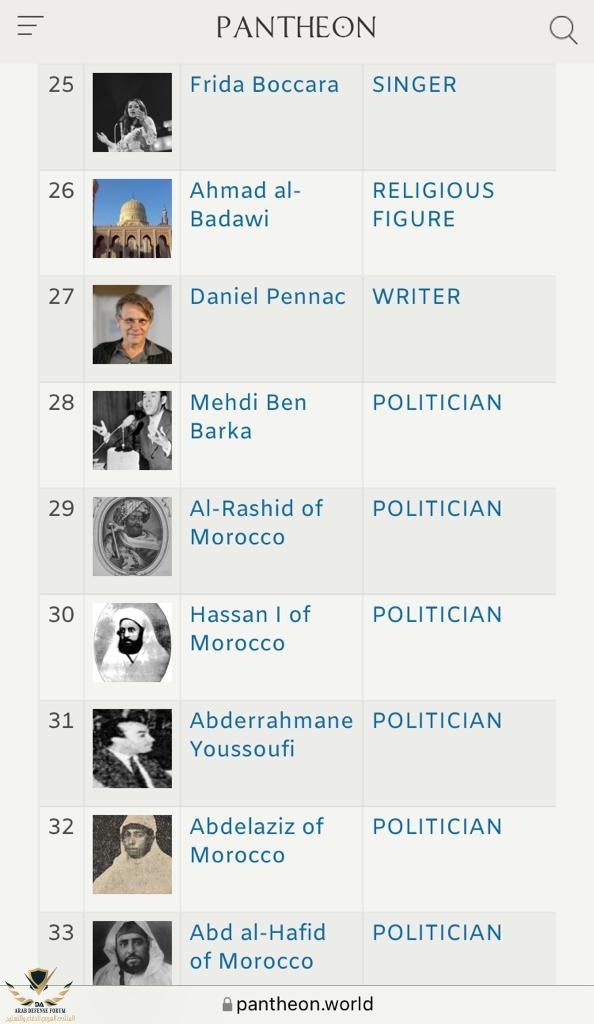Open Abdelaziz of Morocco profile
The height and width of the screenshot is (1024, 594).
[257, 840]
